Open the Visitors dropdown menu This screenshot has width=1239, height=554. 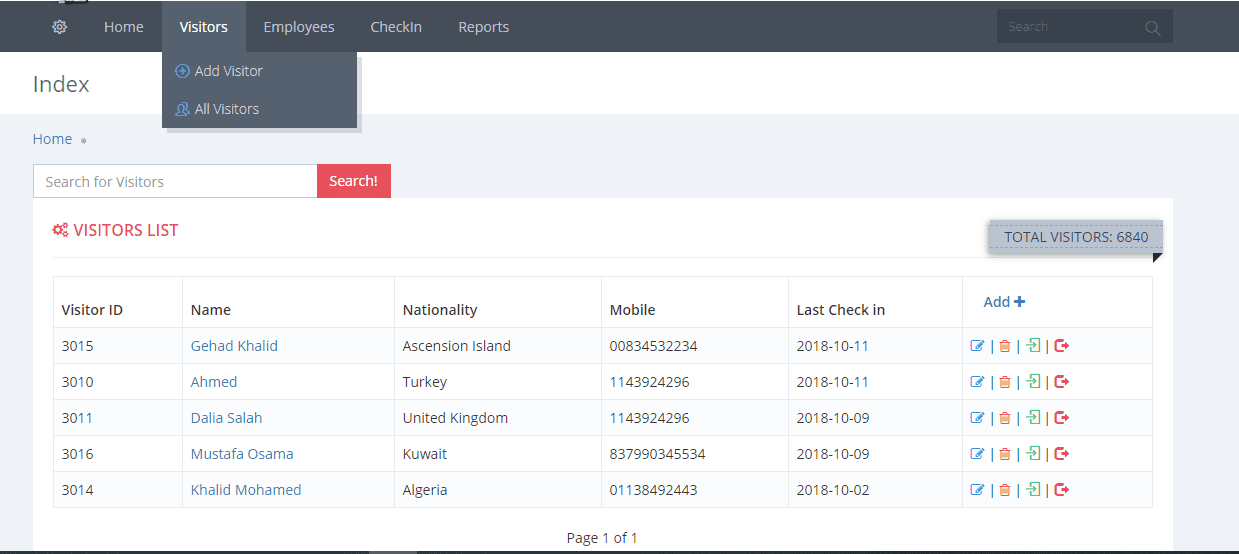click(203, 27)
